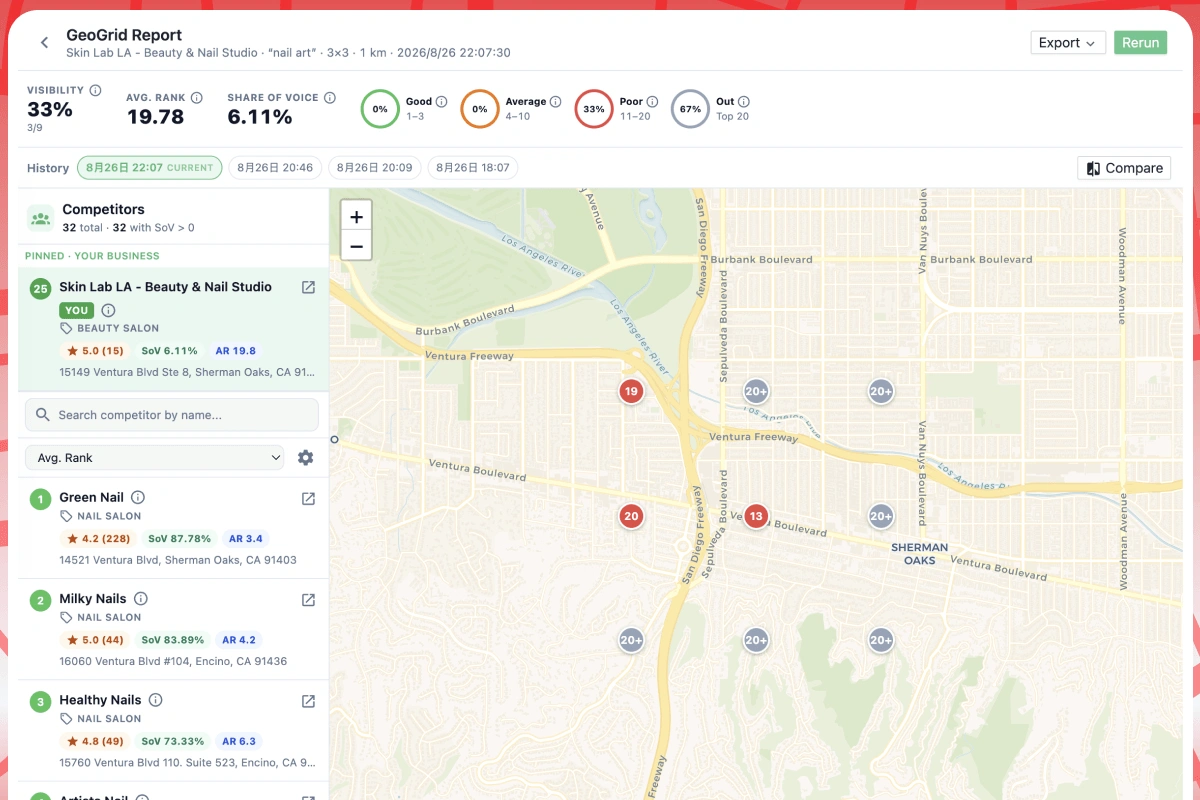Open Skin Lab LA external link
This screenshot has height=800, width=1200.
309,287
